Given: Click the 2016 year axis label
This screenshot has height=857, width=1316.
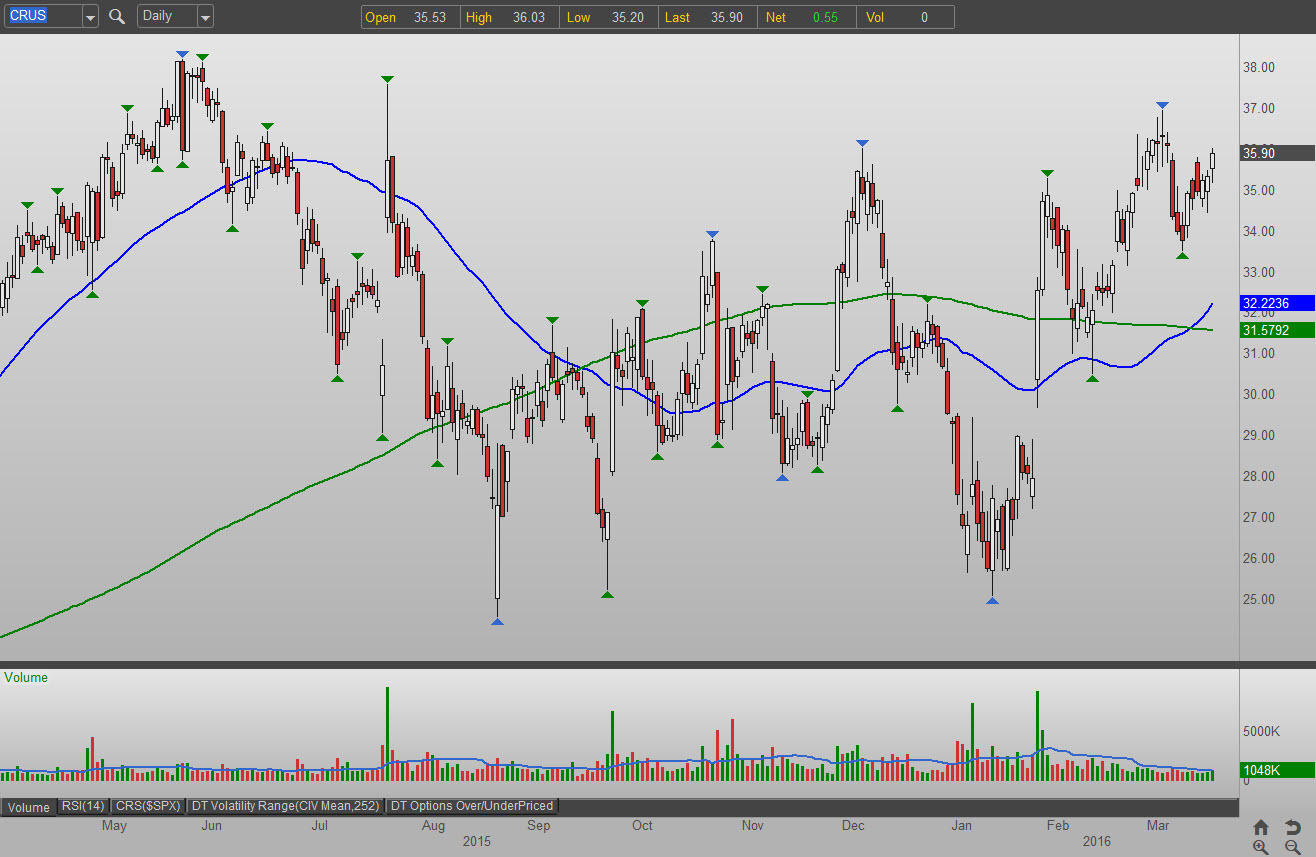Looking at the screenshot, I should pos(1096,841).
